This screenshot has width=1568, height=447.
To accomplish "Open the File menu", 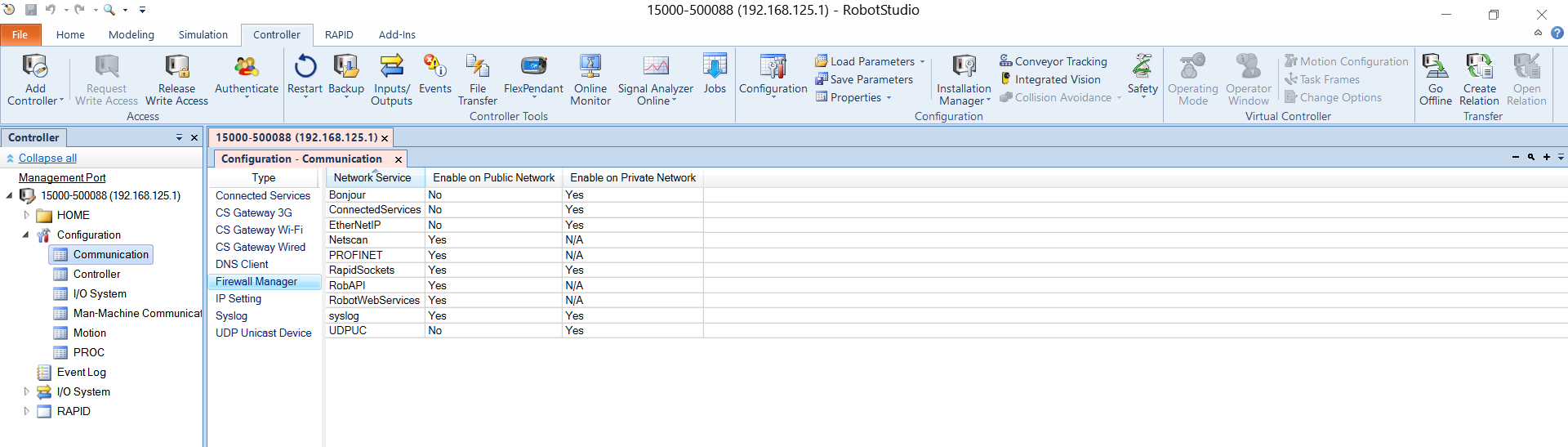I will [20, 34].
